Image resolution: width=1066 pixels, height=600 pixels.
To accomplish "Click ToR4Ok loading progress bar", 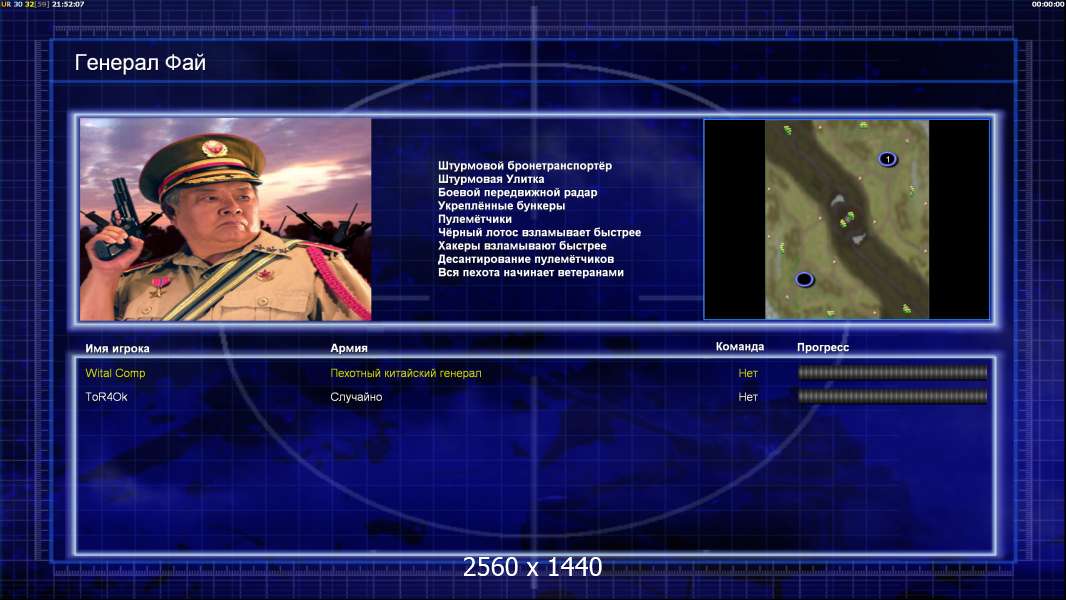I will (x=892, y=396).
